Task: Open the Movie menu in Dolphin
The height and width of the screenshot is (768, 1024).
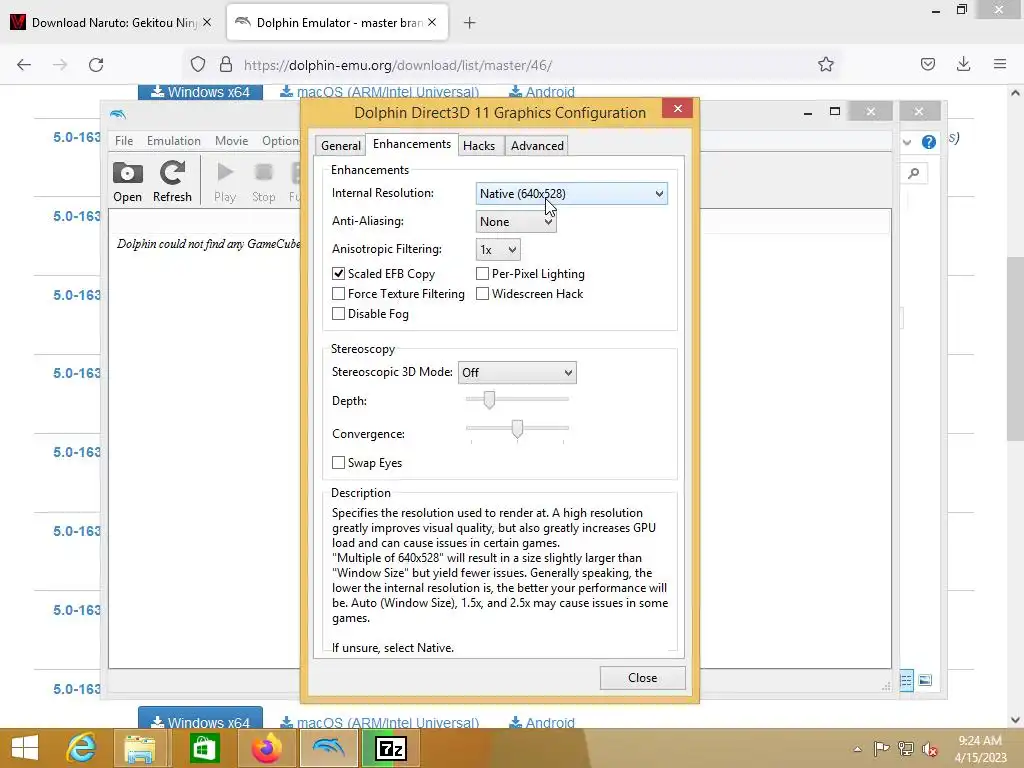Action: (x=231, y=141)
